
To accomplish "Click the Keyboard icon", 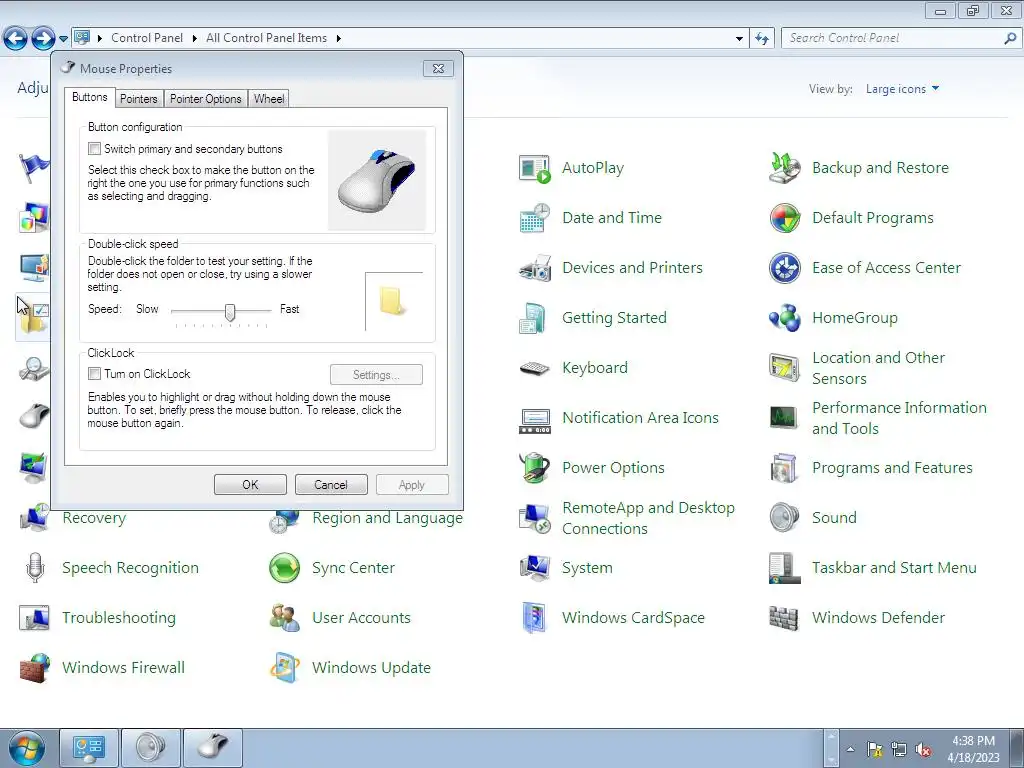I will [534, 368].
